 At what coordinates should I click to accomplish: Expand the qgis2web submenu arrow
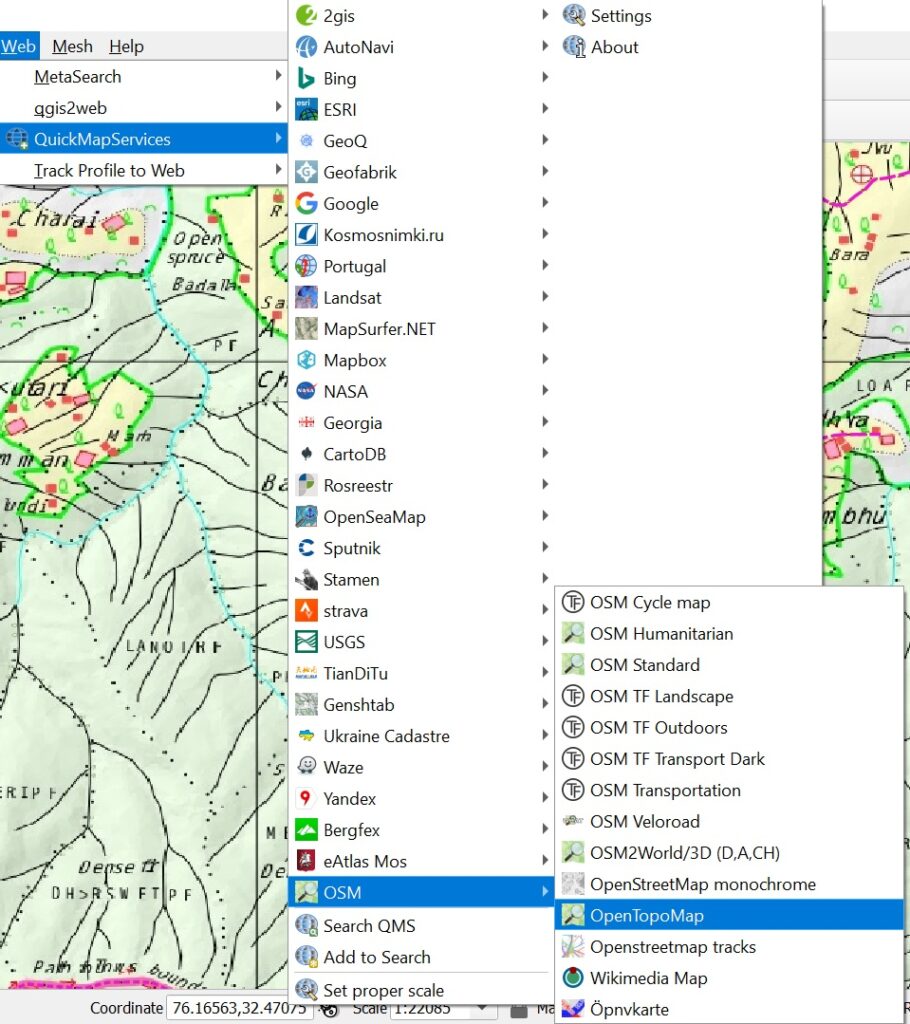(x=278, y=107)
